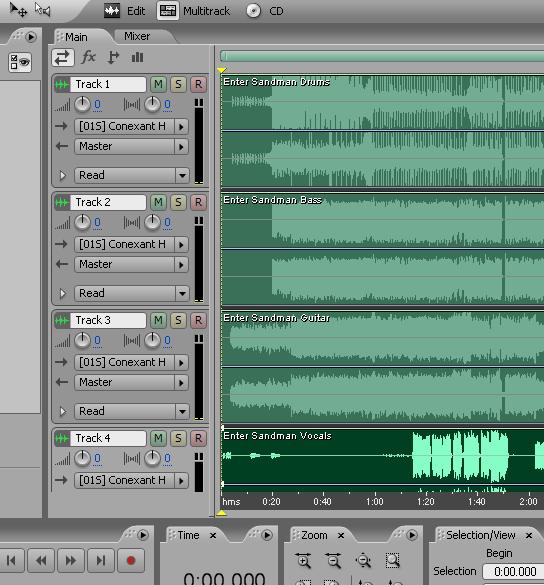544x585 pixels.
Task: Click the Record transport button
Action: pos(131,560)
